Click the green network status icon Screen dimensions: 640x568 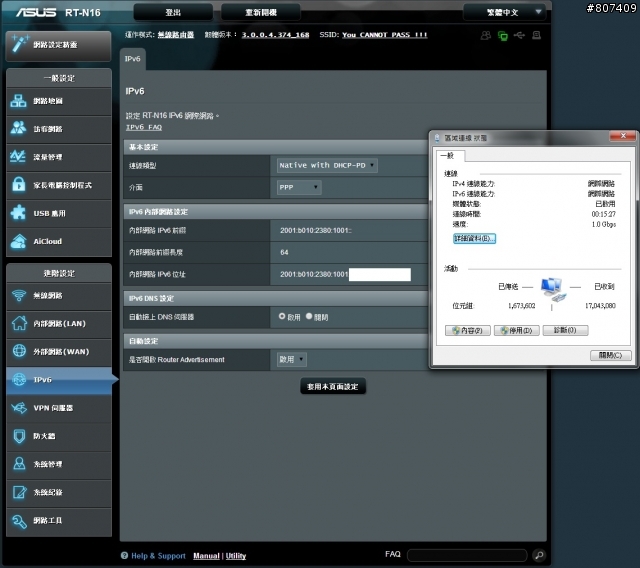(x=503, y=36)
